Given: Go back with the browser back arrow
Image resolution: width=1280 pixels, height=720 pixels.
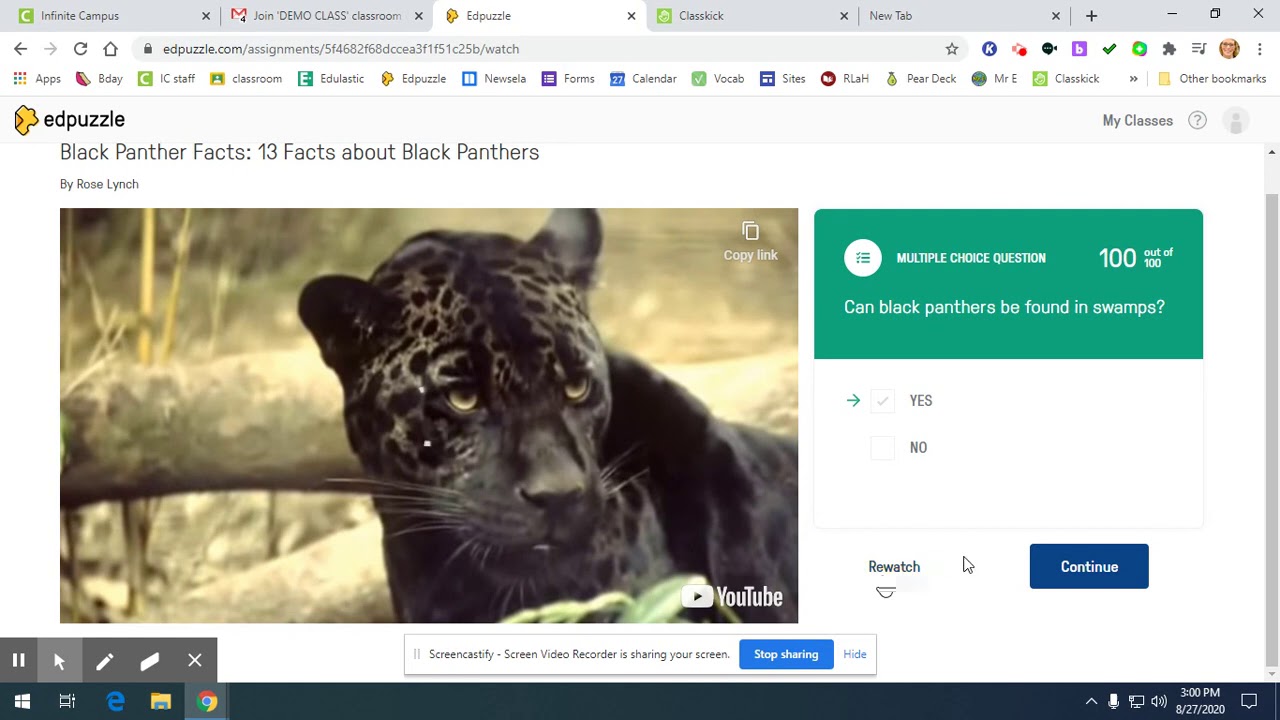Looking at the screenshot, I should coord(21,48).
